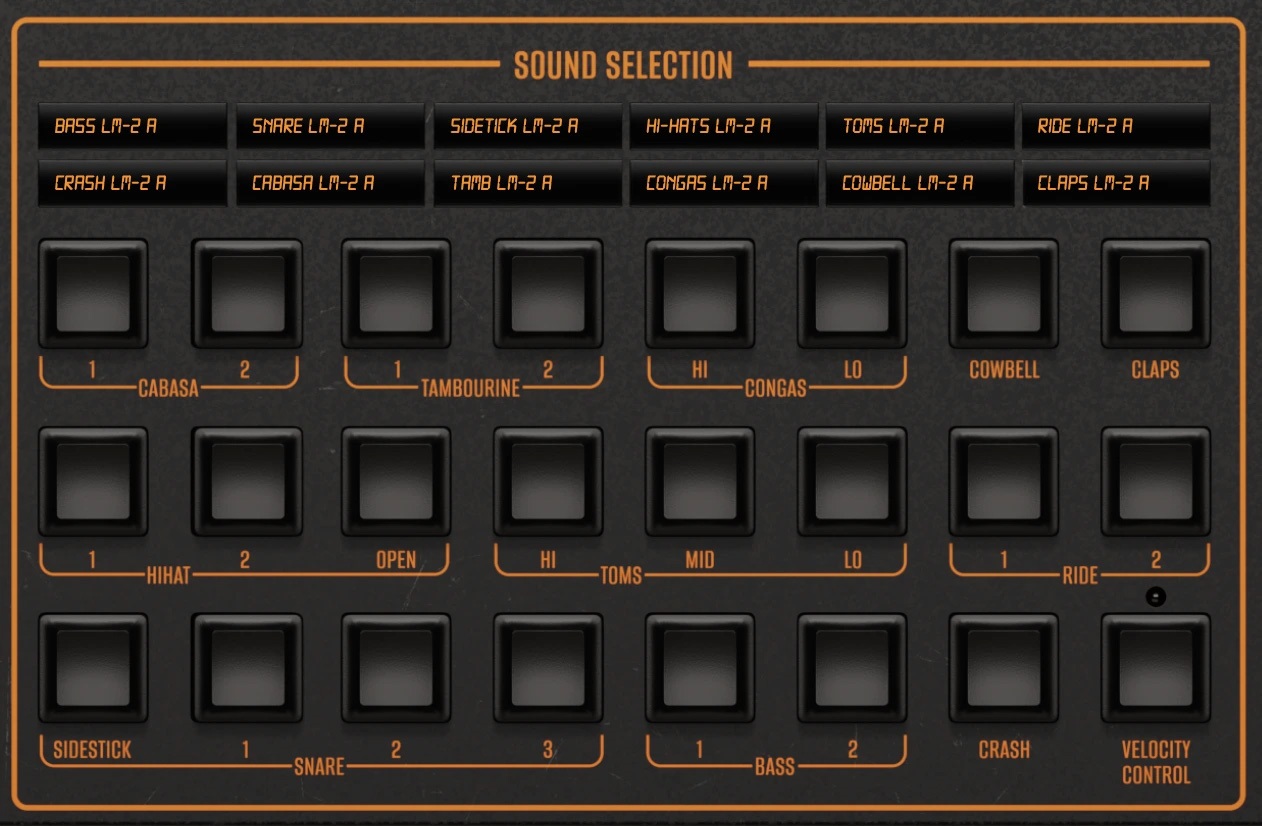The width and height of the screenshot is (1262, 826).
Task: Trigger the Claps pad
Action: point(1155,292)
